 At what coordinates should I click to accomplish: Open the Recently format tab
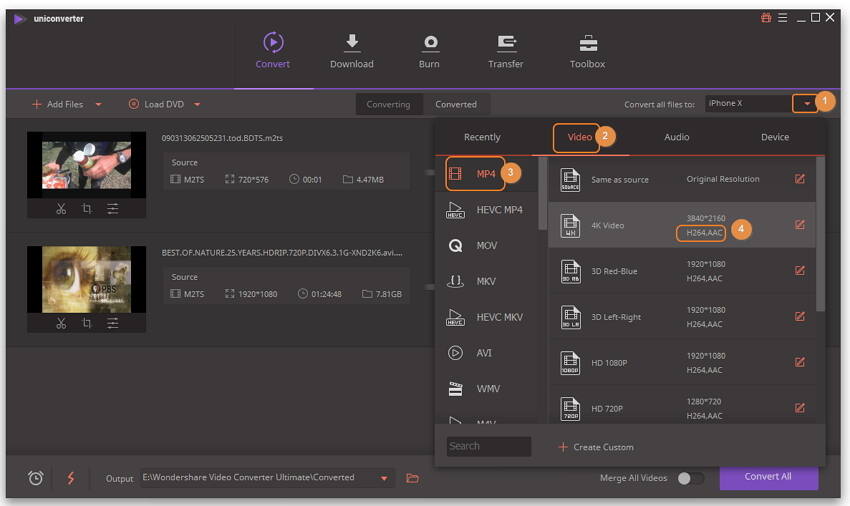(482, 137)
